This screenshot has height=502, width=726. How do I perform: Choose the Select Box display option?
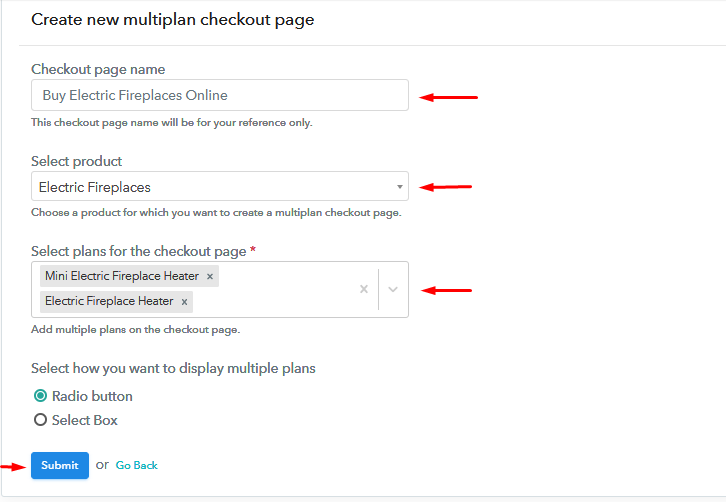pyautogui.click(x=40, y=420)
